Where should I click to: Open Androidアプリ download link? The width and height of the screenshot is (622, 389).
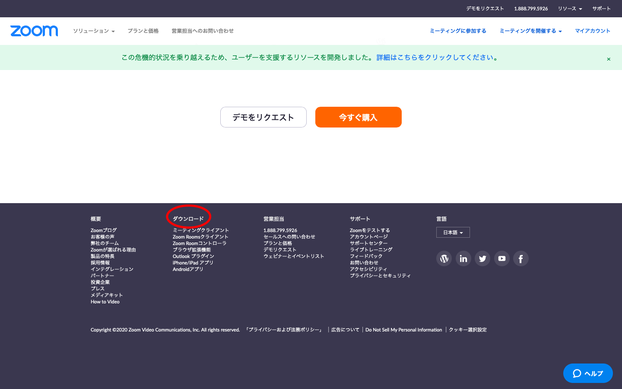(188, 269)
